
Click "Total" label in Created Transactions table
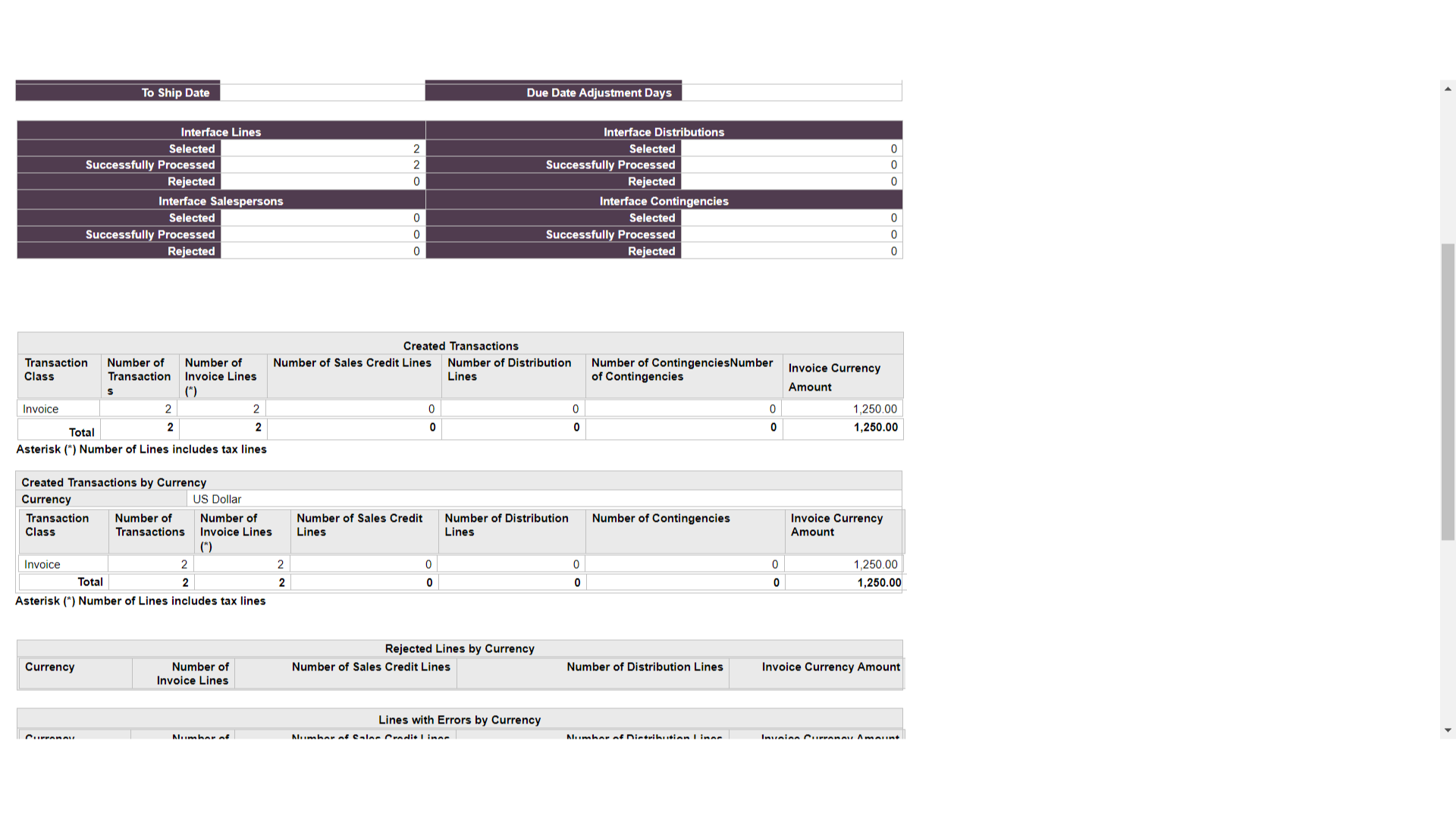point(81,432)
